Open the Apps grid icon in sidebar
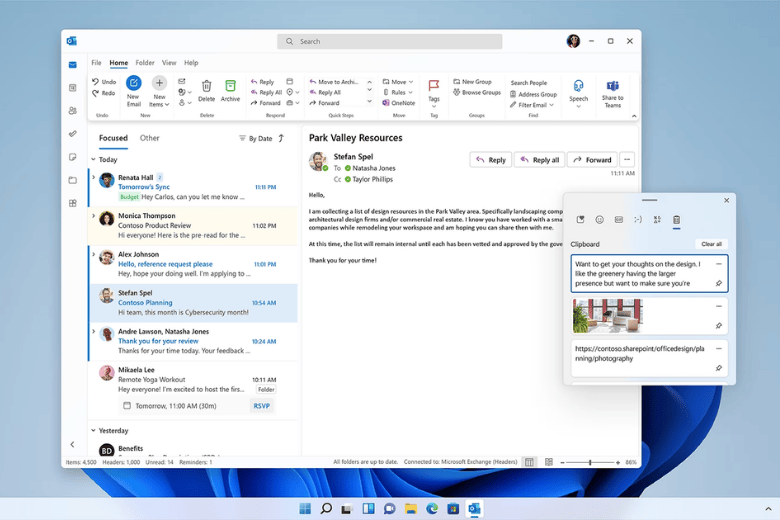The width and height of the screenshot is (780, 520). coord(73,203)
